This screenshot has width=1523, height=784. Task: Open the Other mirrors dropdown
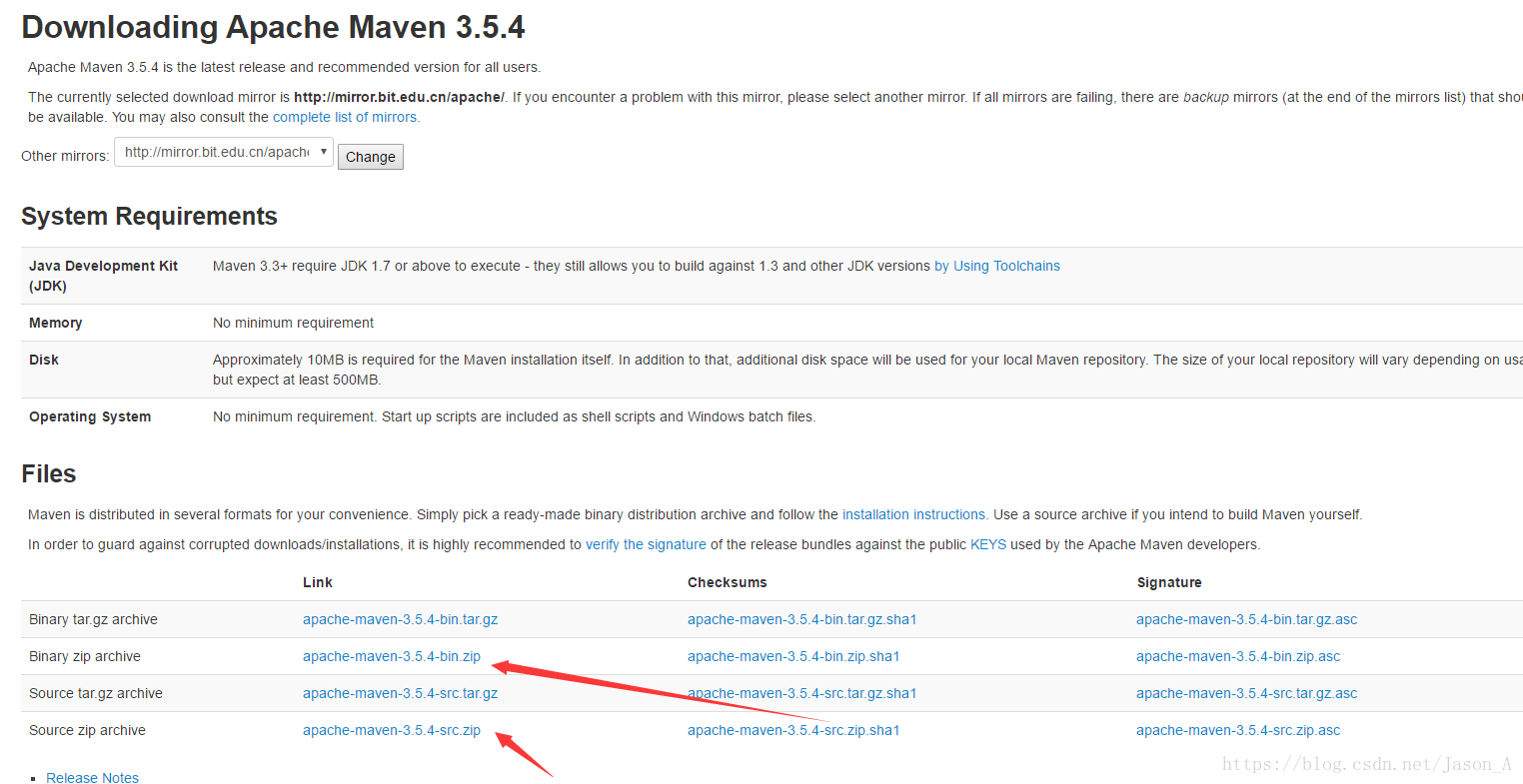pos(224,152)
